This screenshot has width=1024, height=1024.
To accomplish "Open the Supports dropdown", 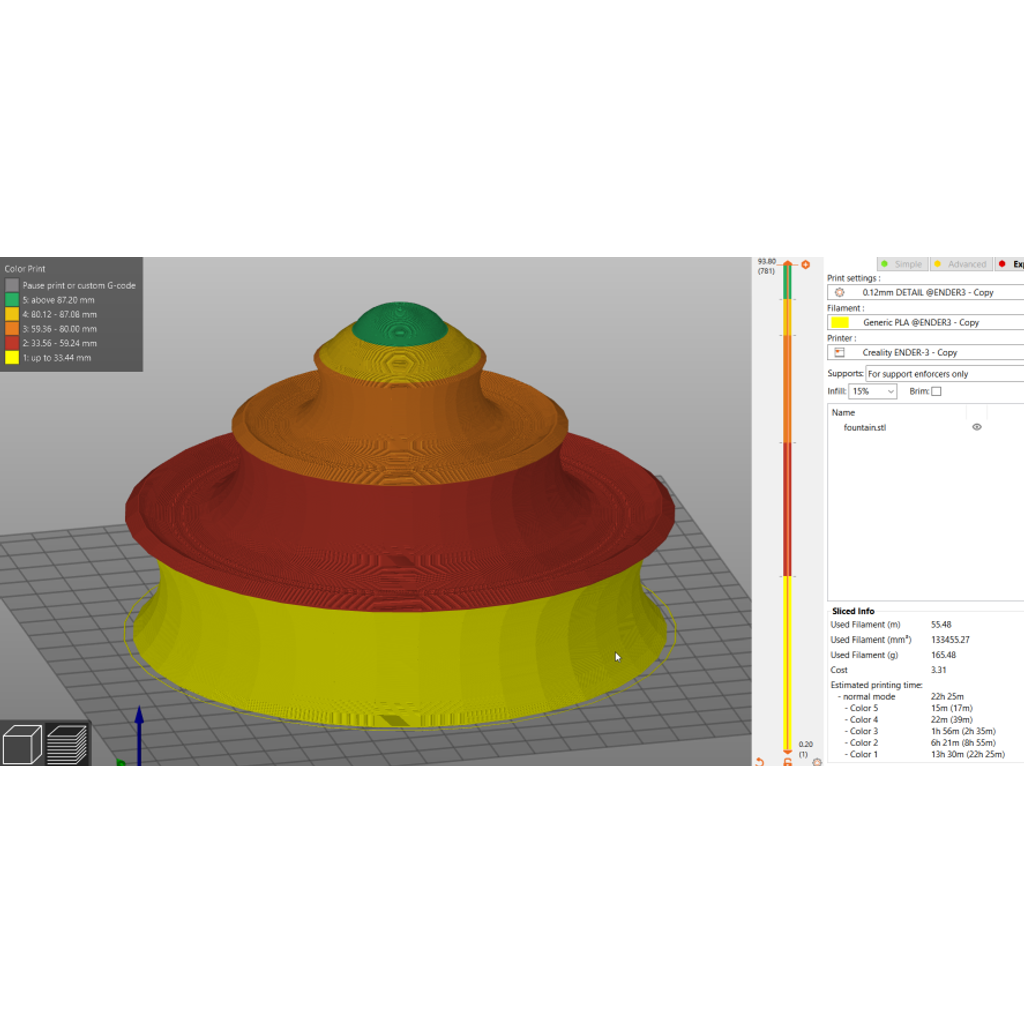I will point(944,374).
